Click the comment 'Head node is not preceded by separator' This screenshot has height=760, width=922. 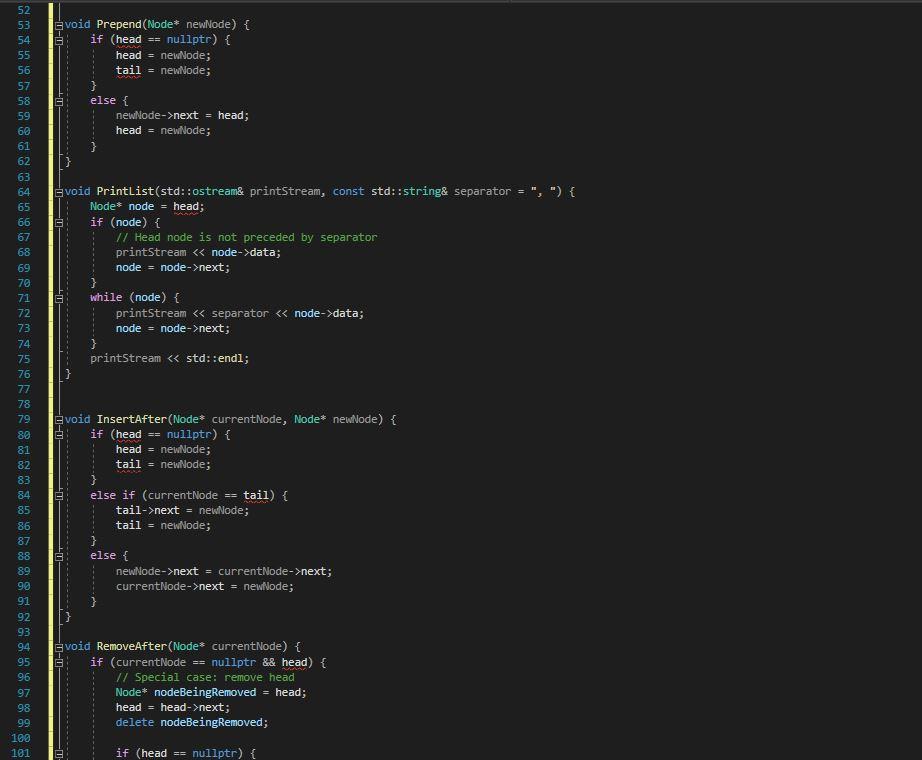[x=246, y=237]
